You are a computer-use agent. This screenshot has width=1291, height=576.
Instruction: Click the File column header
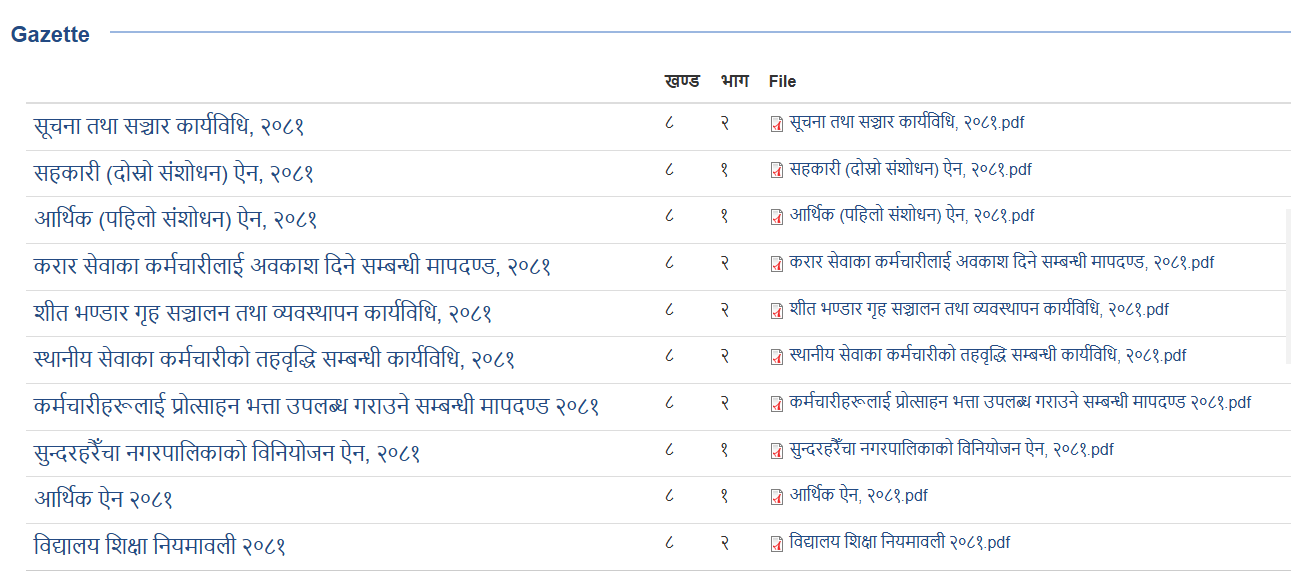782,81
